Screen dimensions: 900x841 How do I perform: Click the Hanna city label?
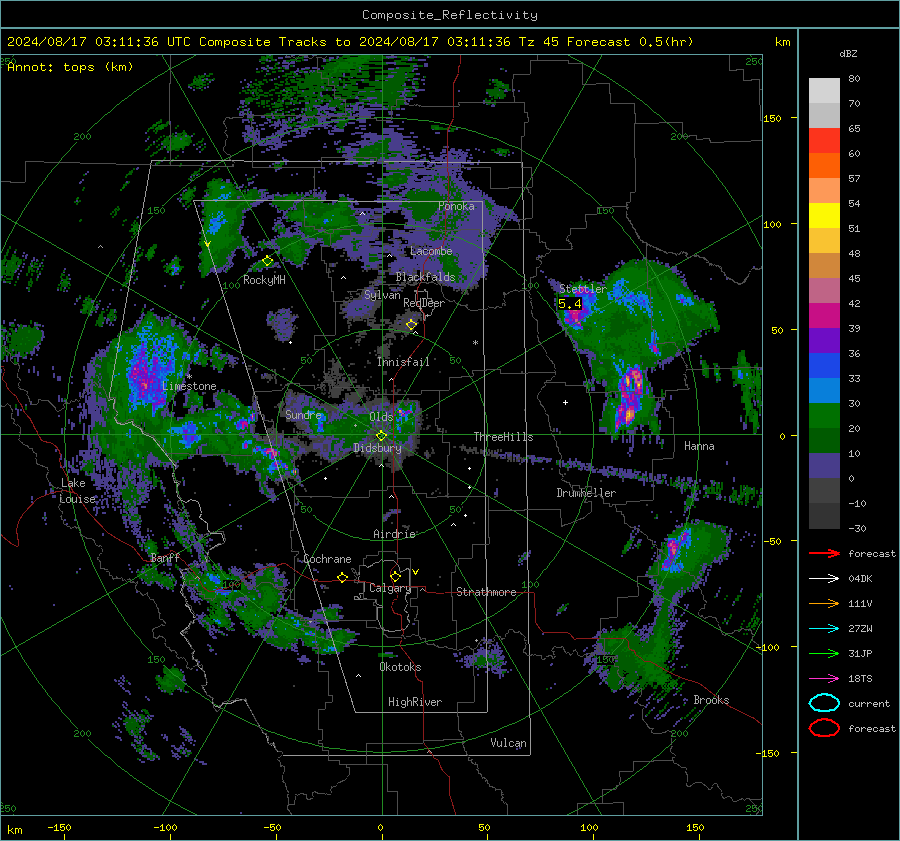[699, 446]
